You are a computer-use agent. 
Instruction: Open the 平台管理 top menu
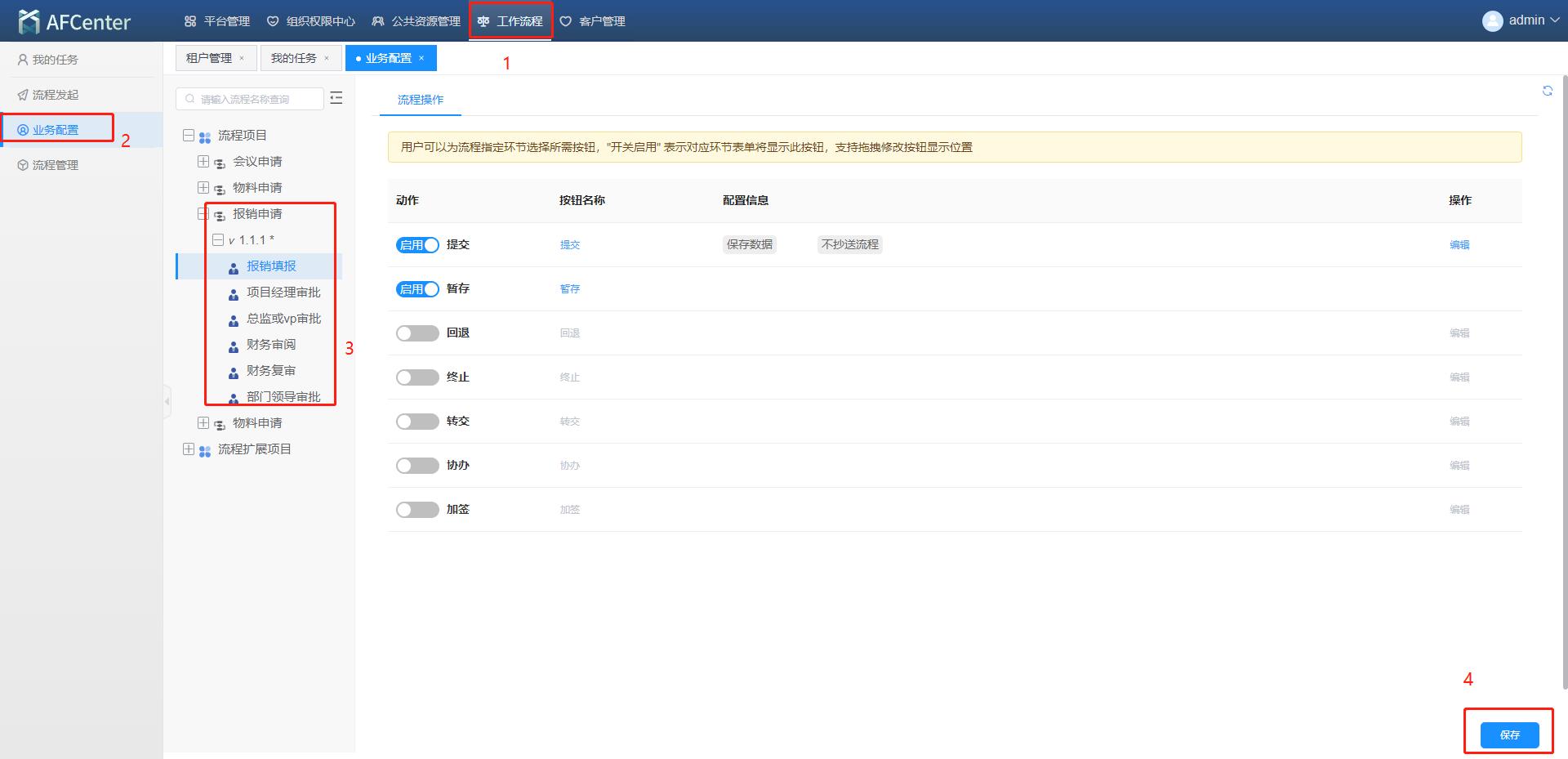(217, 21)
